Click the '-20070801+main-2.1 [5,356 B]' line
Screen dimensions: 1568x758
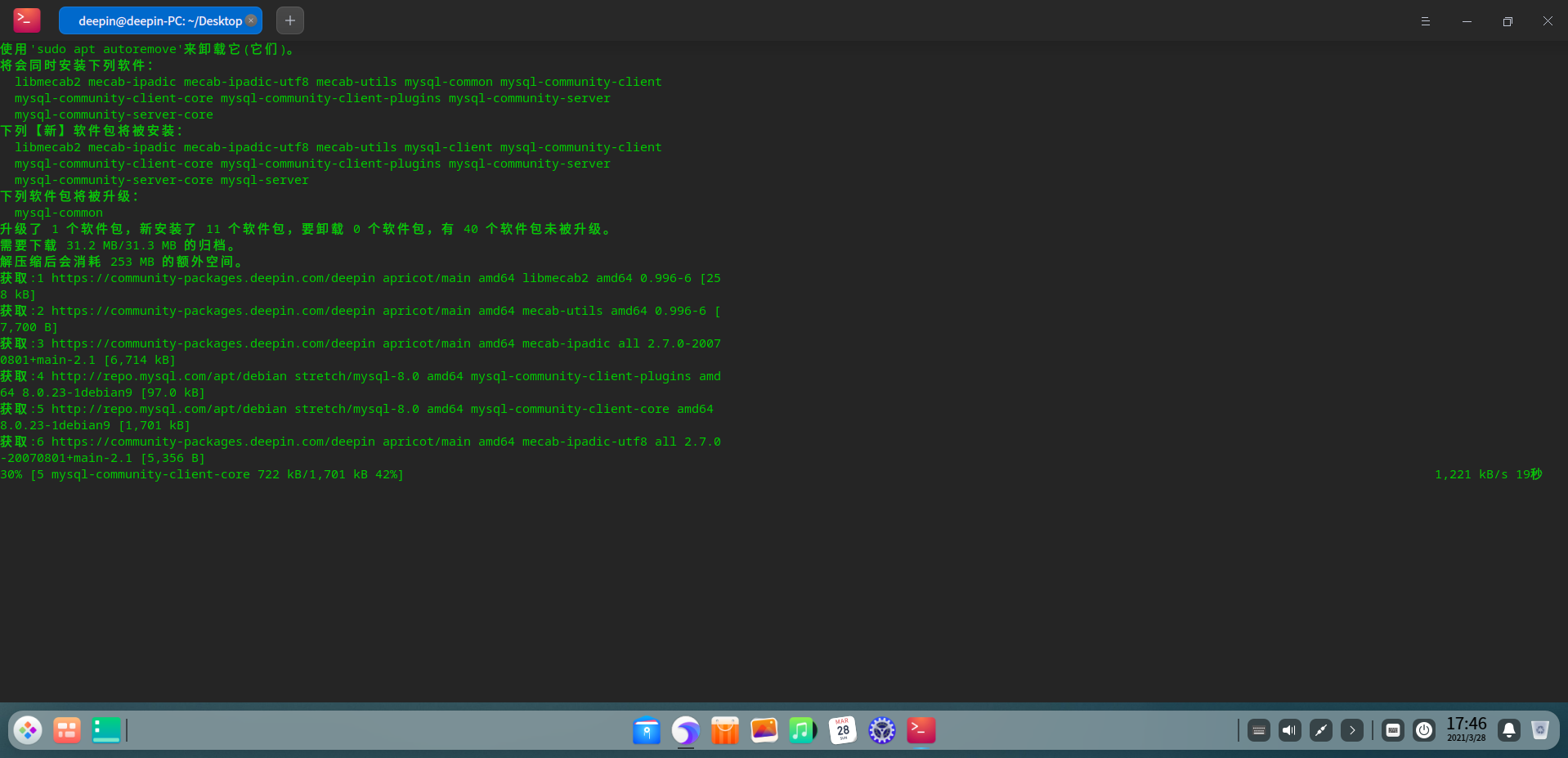103,458
